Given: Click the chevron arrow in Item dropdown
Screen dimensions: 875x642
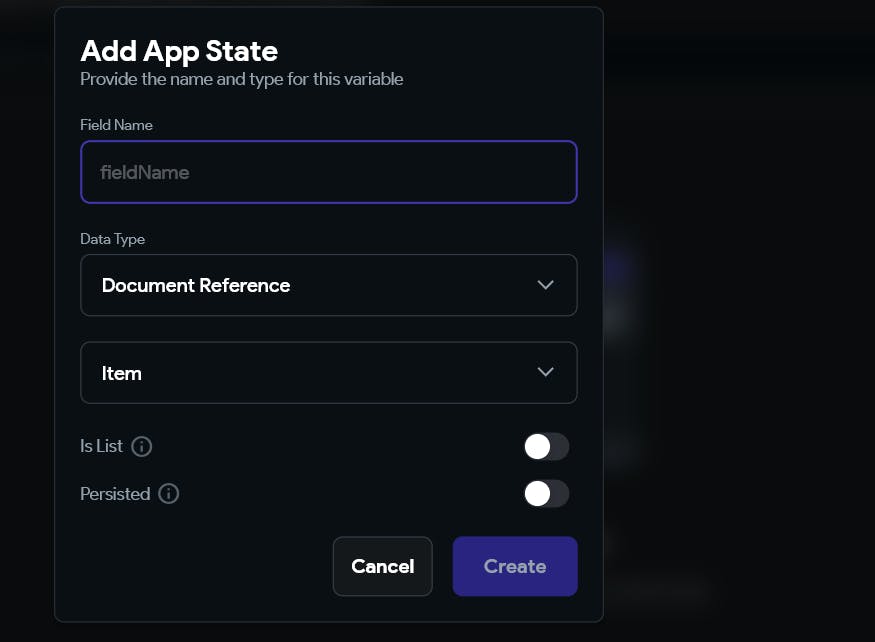Looking at the screenshot, I should [x=545, y=373].
